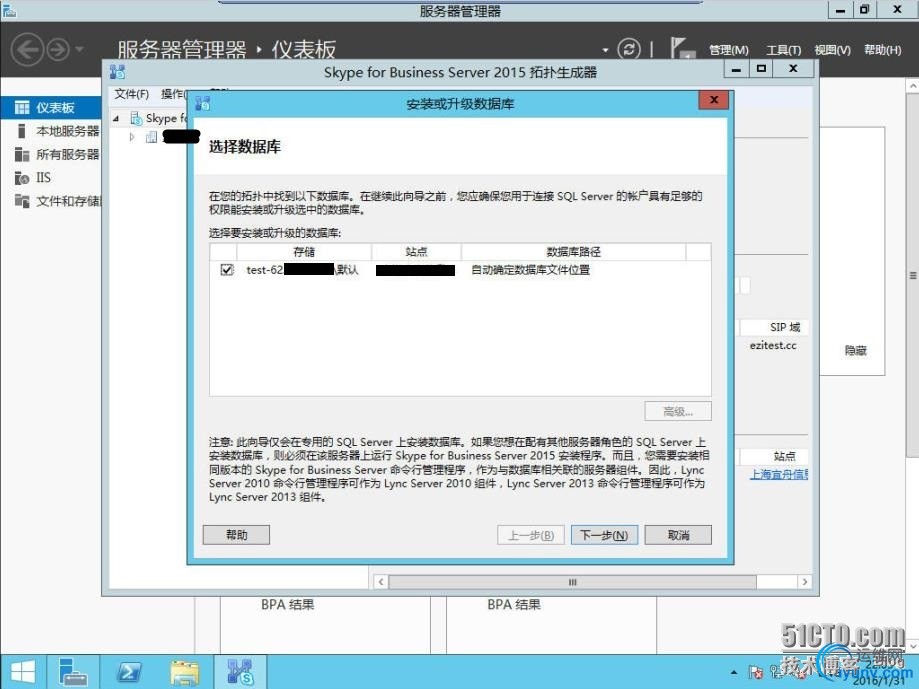Image resolution: width=919 pixels, height=689 pixels.
Task: Click the Topology Builder title bar icon
Action: coord(117,72)
